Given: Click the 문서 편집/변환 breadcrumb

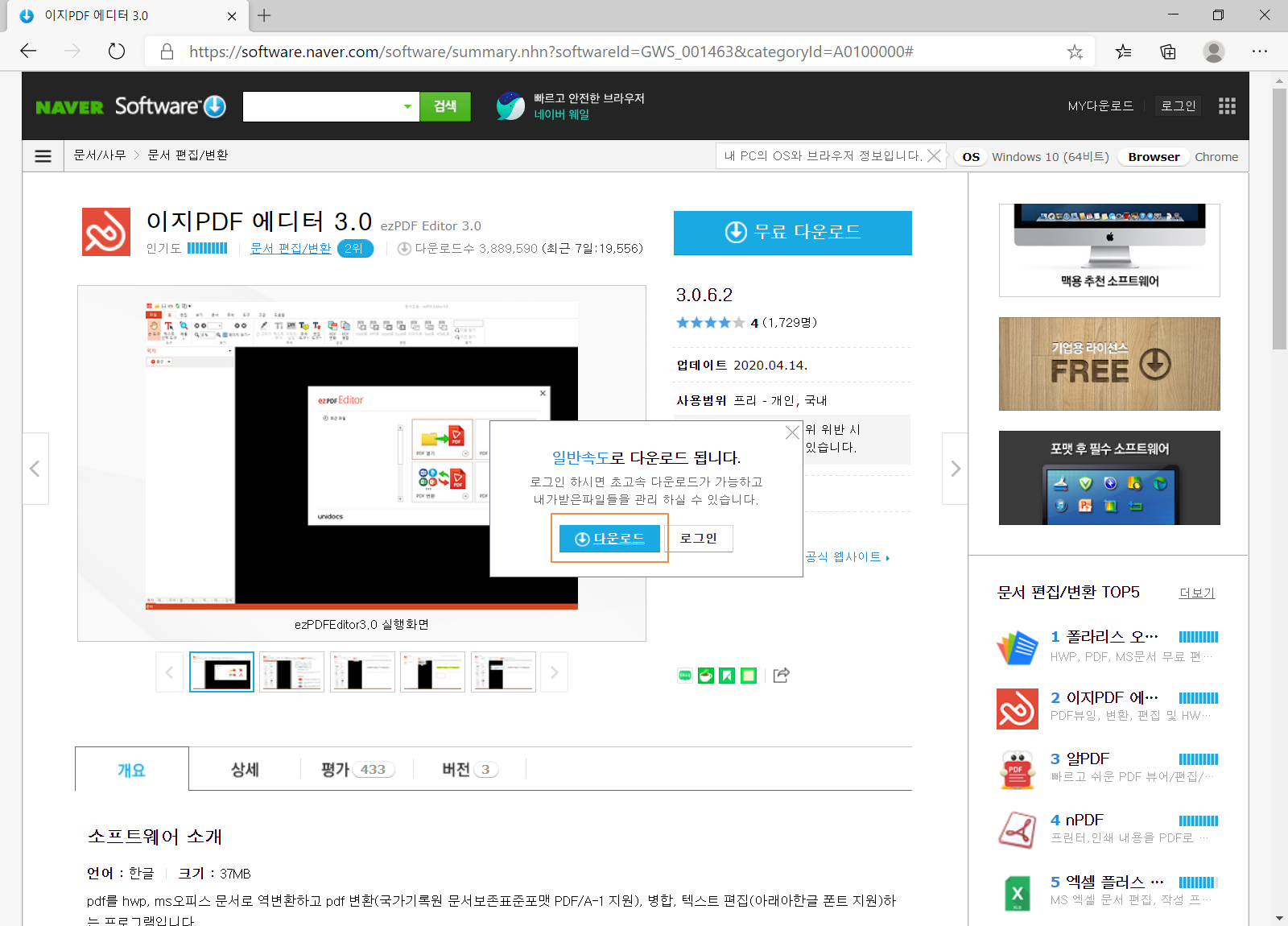Looking at the screenshot, I should coord(188,155).
